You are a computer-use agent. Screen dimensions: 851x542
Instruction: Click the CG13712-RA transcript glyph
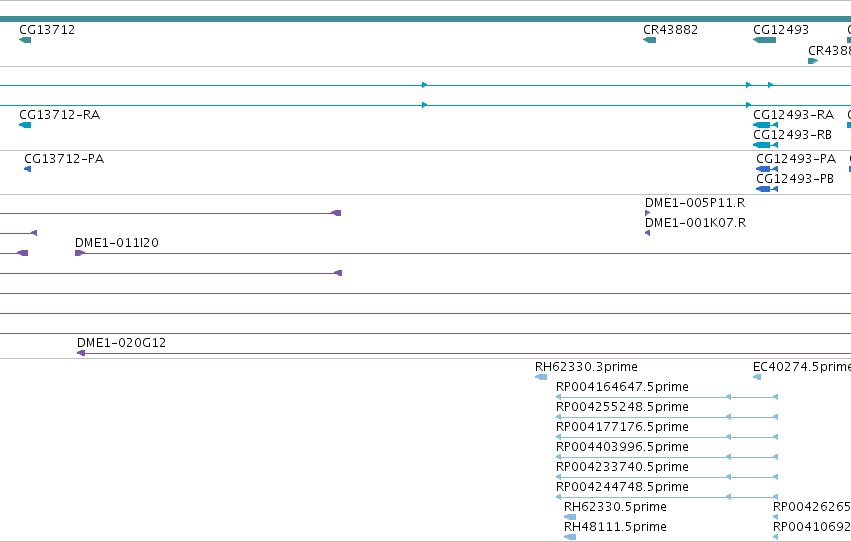(25, 125)
